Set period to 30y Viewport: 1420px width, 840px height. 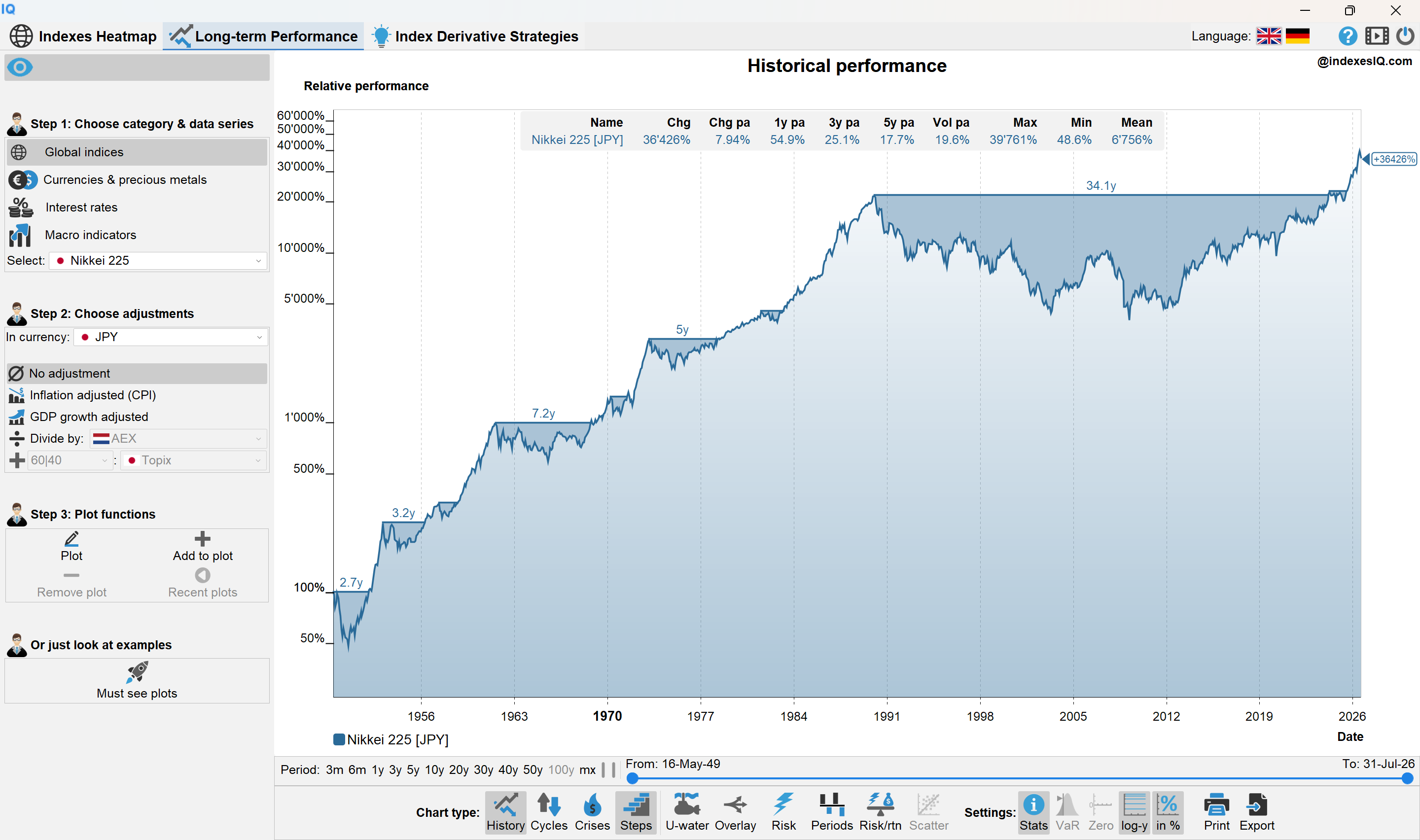[x=483, y=770]
